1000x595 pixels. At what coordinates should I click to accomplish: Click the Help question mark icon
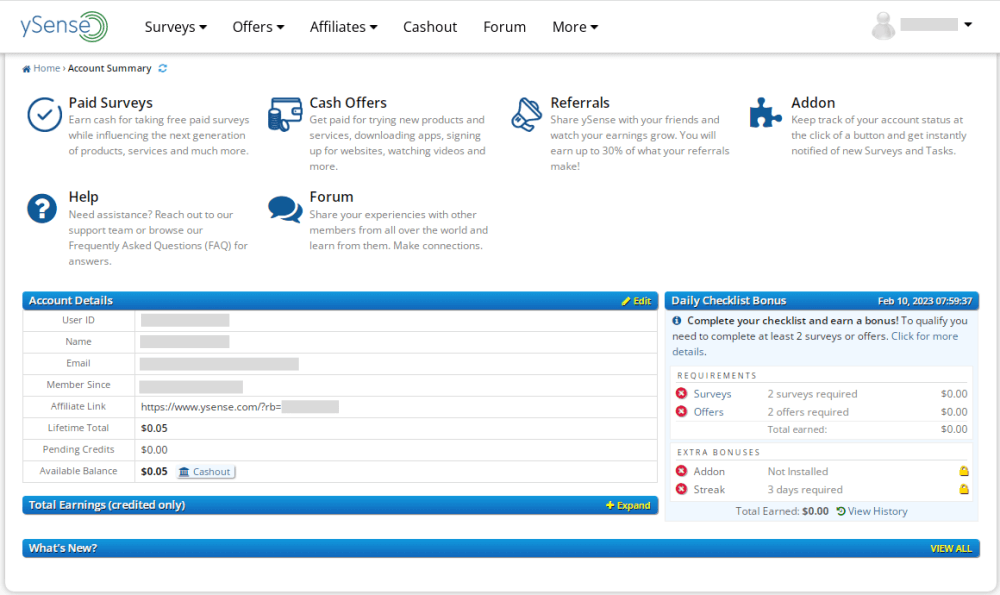point(42,209)
